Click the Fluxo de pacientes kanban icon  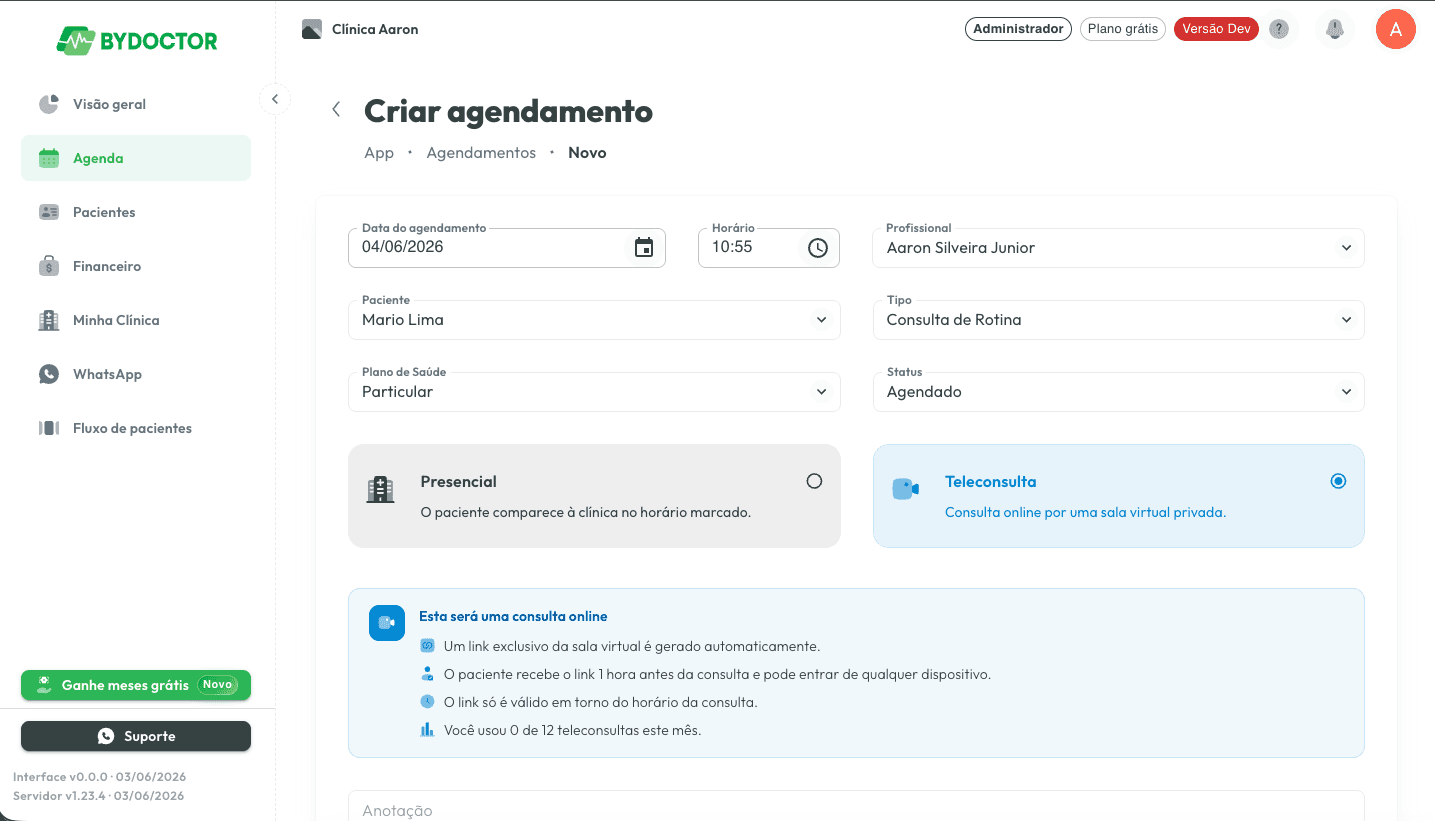tap(49, 428)
